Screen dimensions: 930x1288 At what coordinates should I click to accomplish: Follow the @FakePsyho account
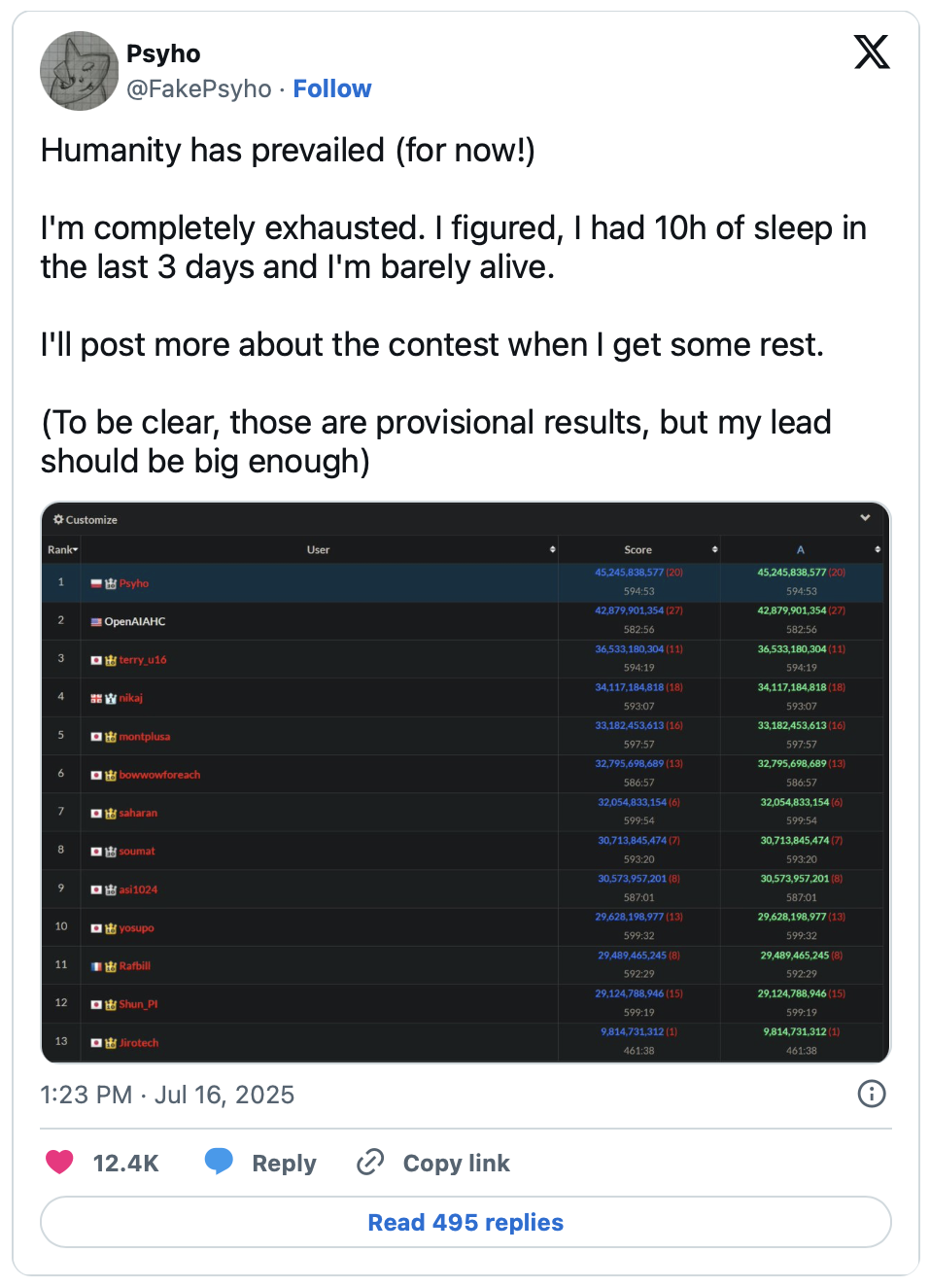click(332, 88)
